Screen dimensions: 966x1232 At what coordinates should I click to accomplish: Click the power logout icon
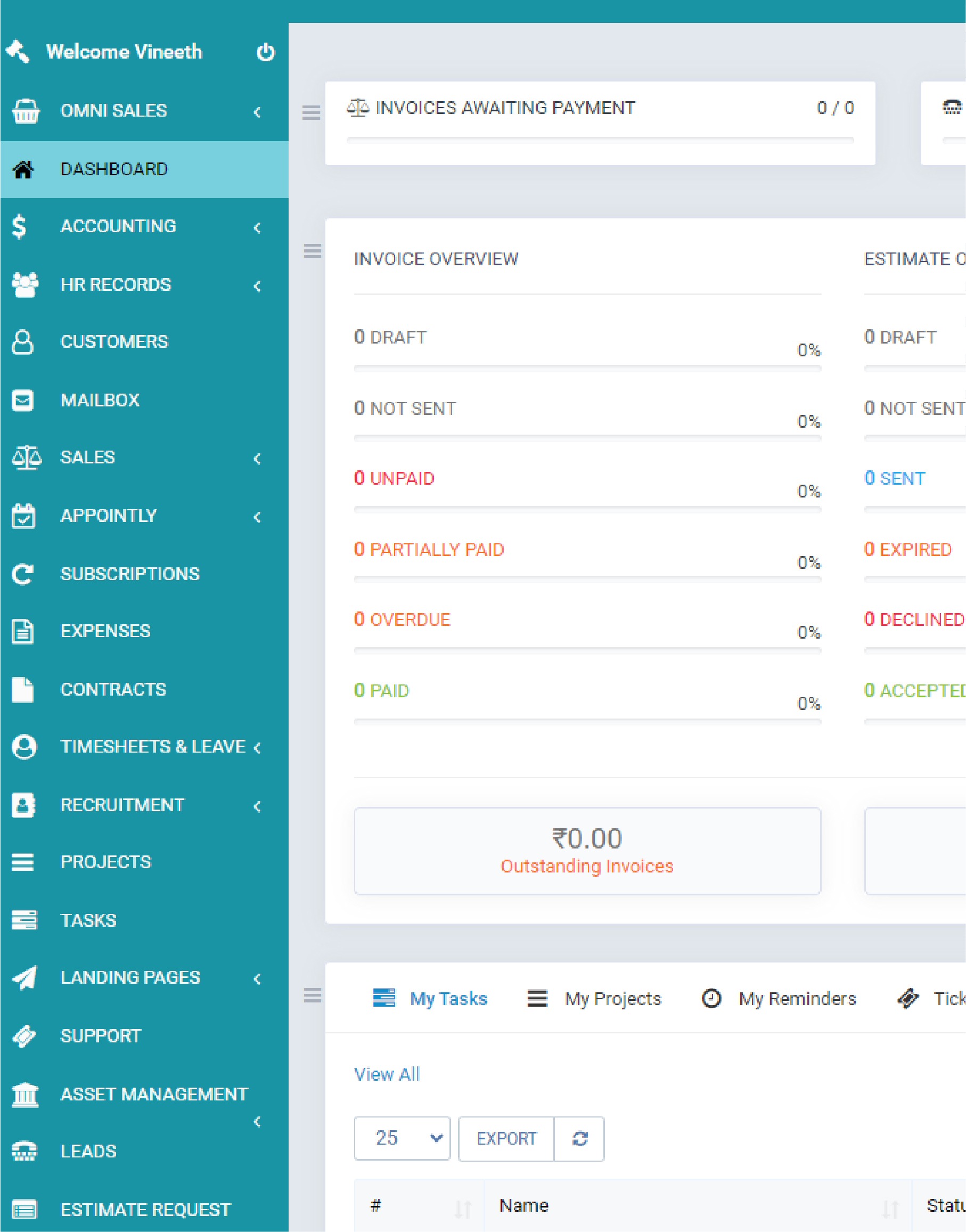(265, 53)
